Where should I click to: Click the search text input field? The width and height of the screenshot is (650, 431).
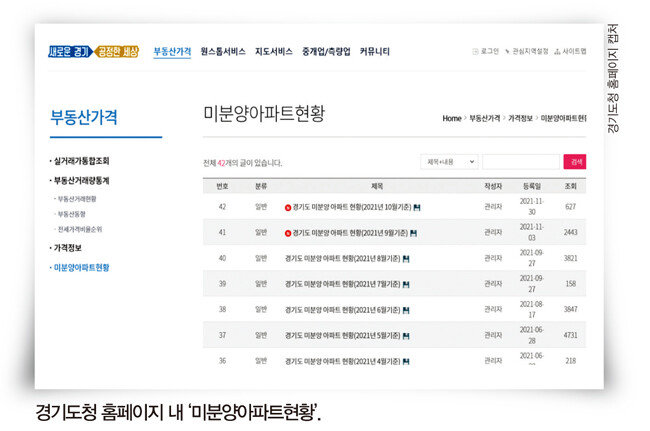click(x=521, y=162)
